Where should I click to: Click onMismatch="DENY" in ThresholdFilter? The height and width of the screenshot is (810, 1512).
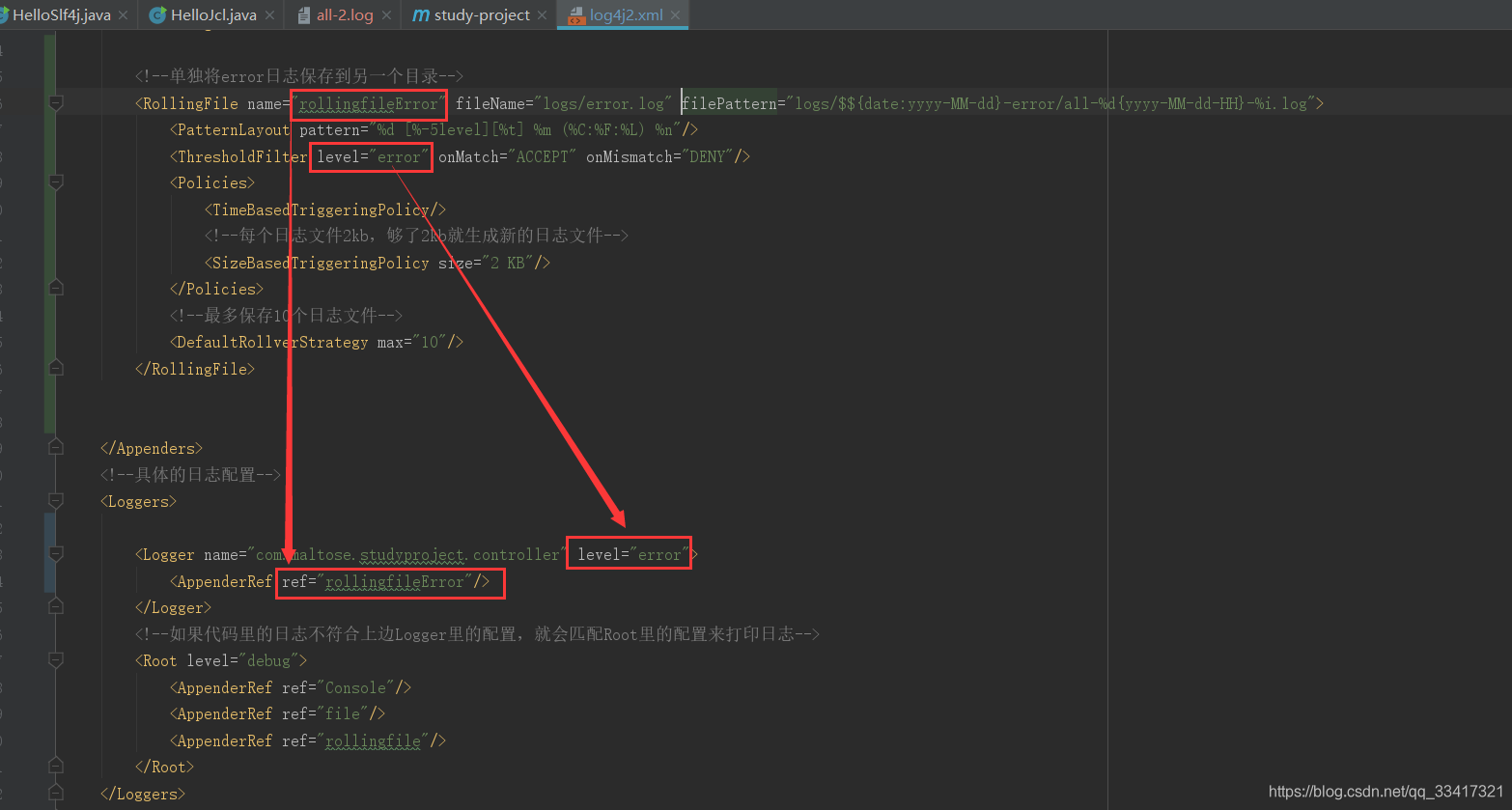[659, 156]
